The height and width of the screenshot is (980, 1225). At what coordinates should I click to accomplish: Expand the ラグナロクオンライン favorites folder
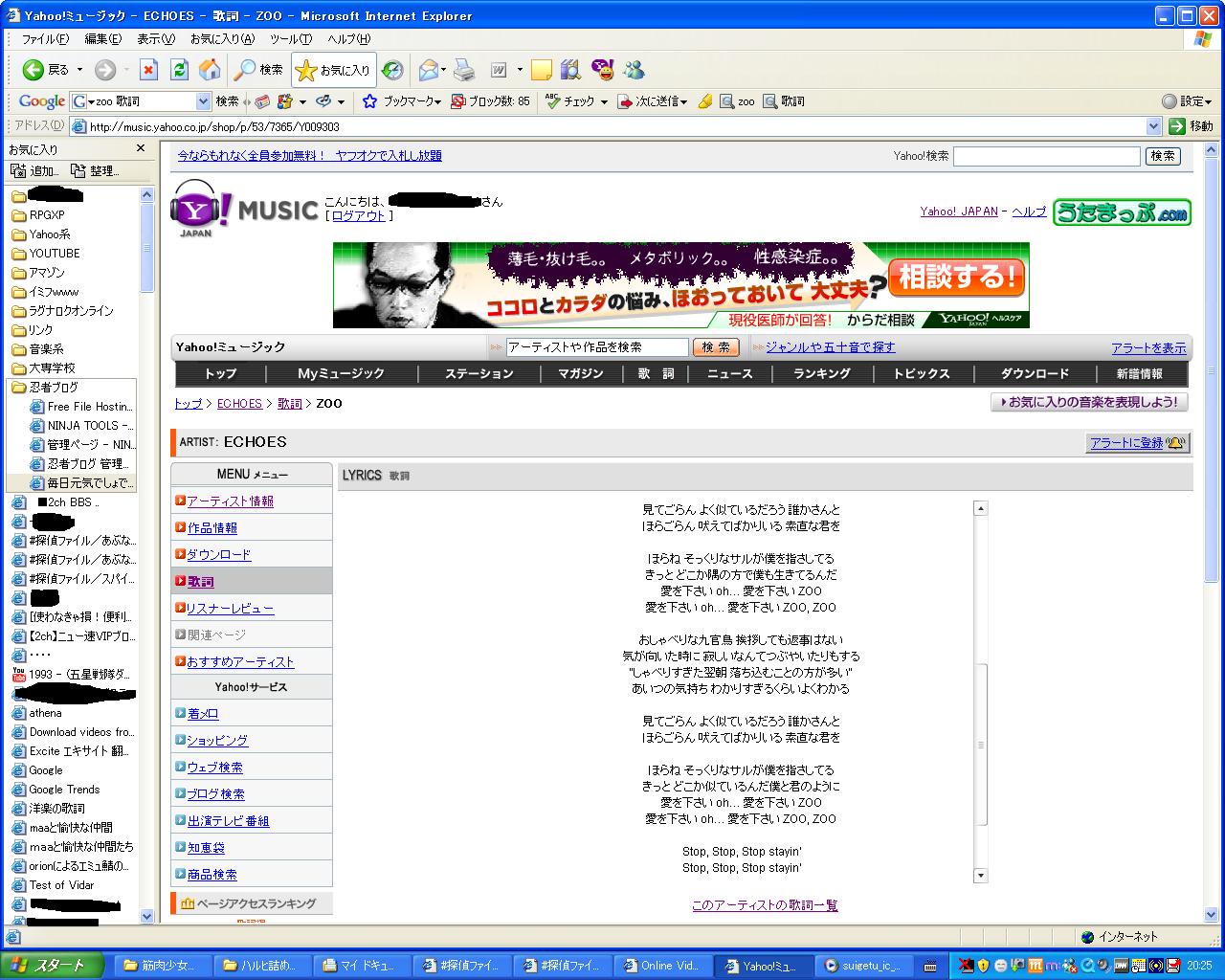point(62,311)
